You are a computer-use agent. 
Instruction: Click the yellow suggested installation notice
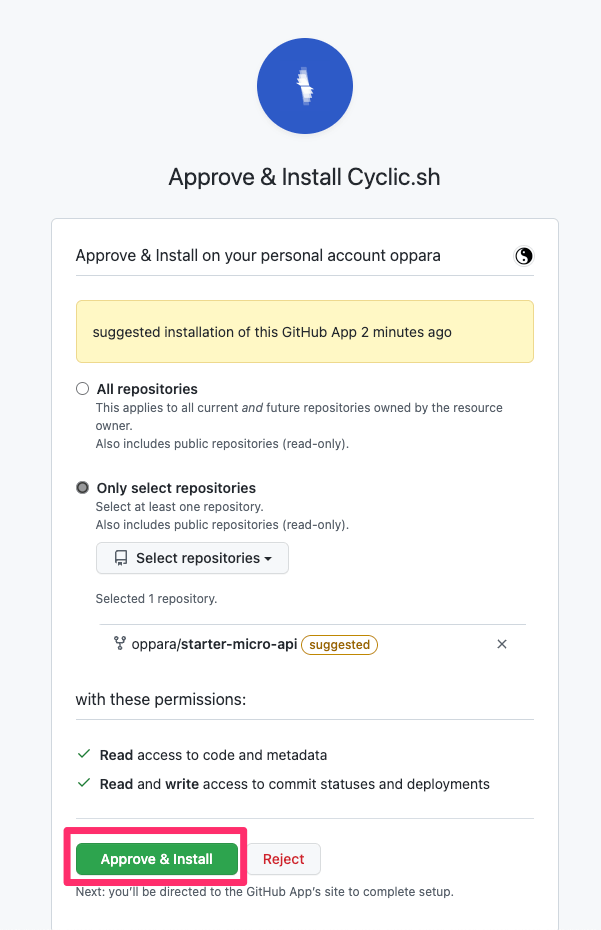pyautogui.click(x=304, y=332)
